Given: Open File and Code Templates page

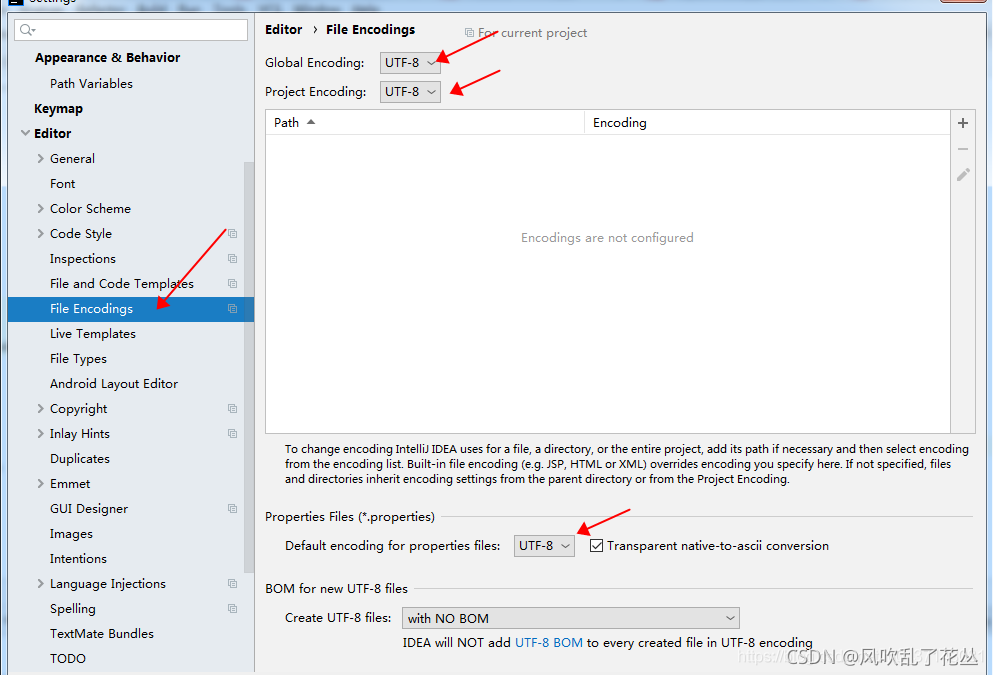Looking at the screenshot, I should [x=122, y=284].
